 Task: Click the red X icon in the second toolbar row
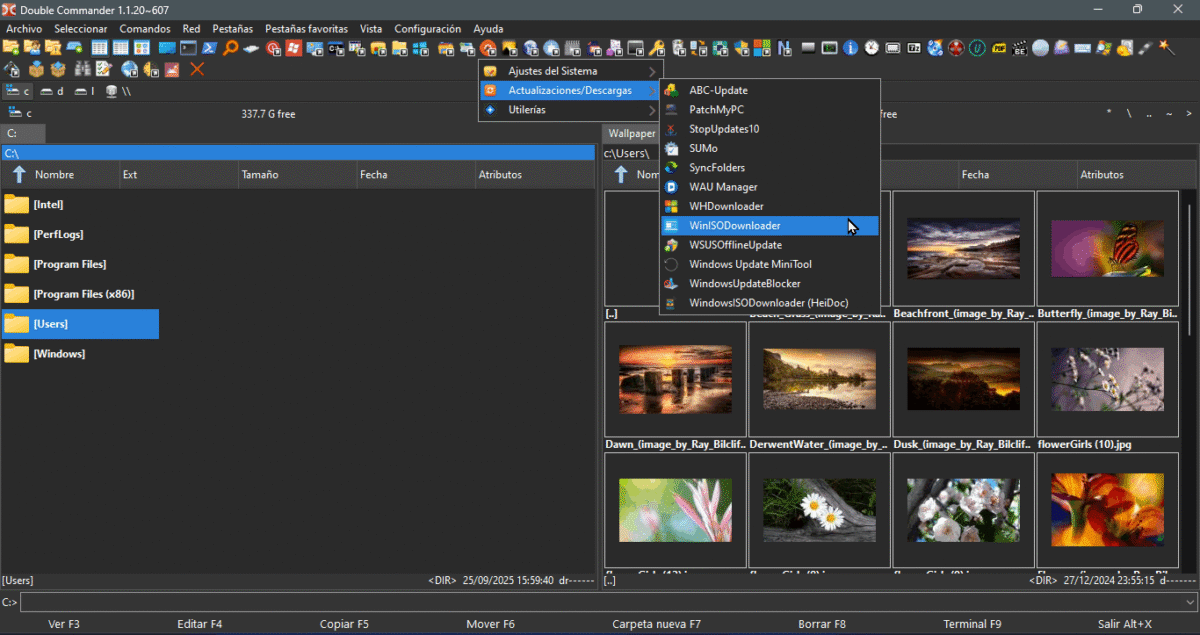coord(197,69)
